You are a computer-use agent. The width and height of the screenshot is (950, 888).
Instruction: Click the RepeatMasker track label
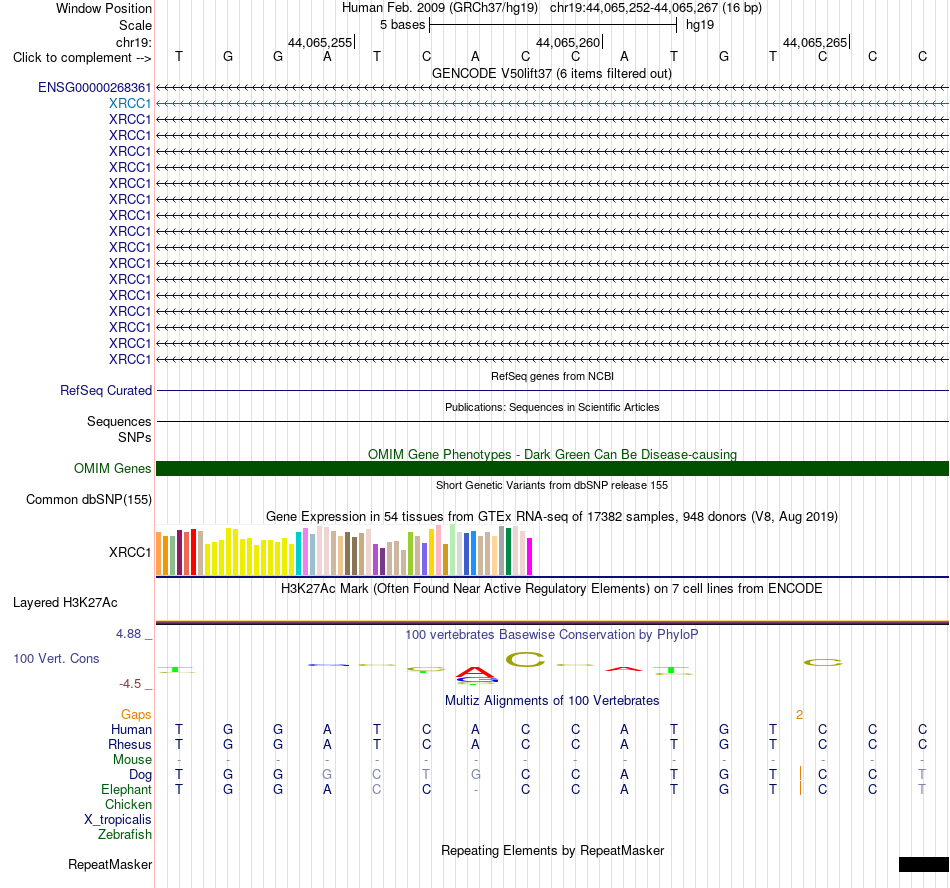110,864
